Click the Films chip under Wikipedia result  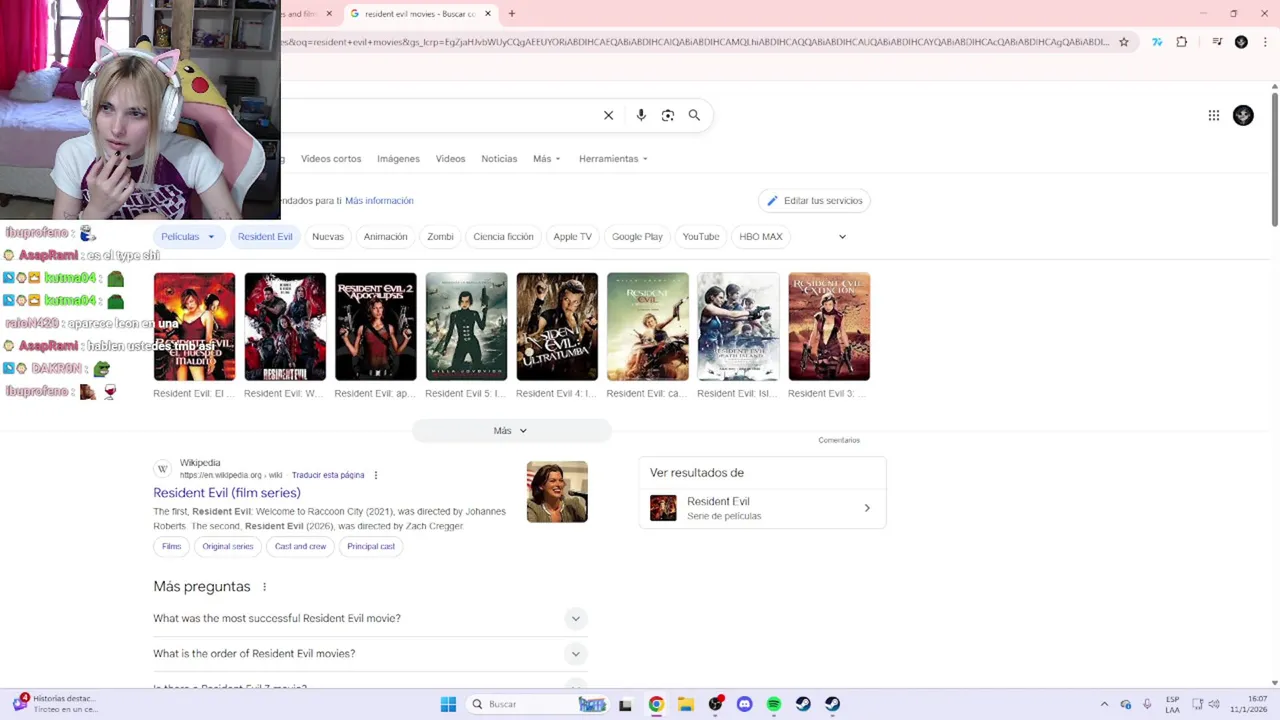coord(172,547)
